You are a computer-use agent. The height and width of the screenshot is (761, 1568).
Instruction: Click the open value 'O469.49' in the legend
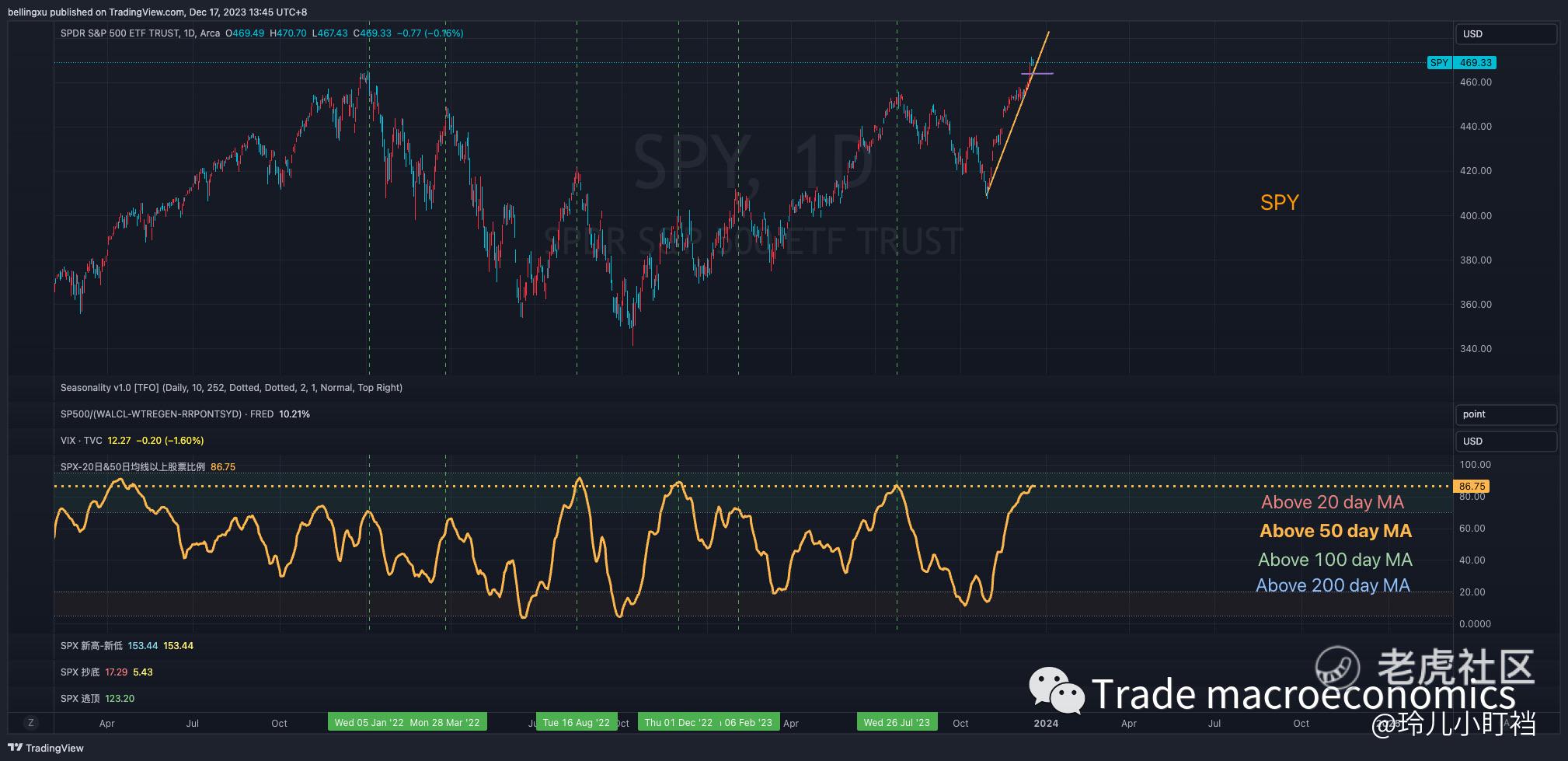pos(245,33)
